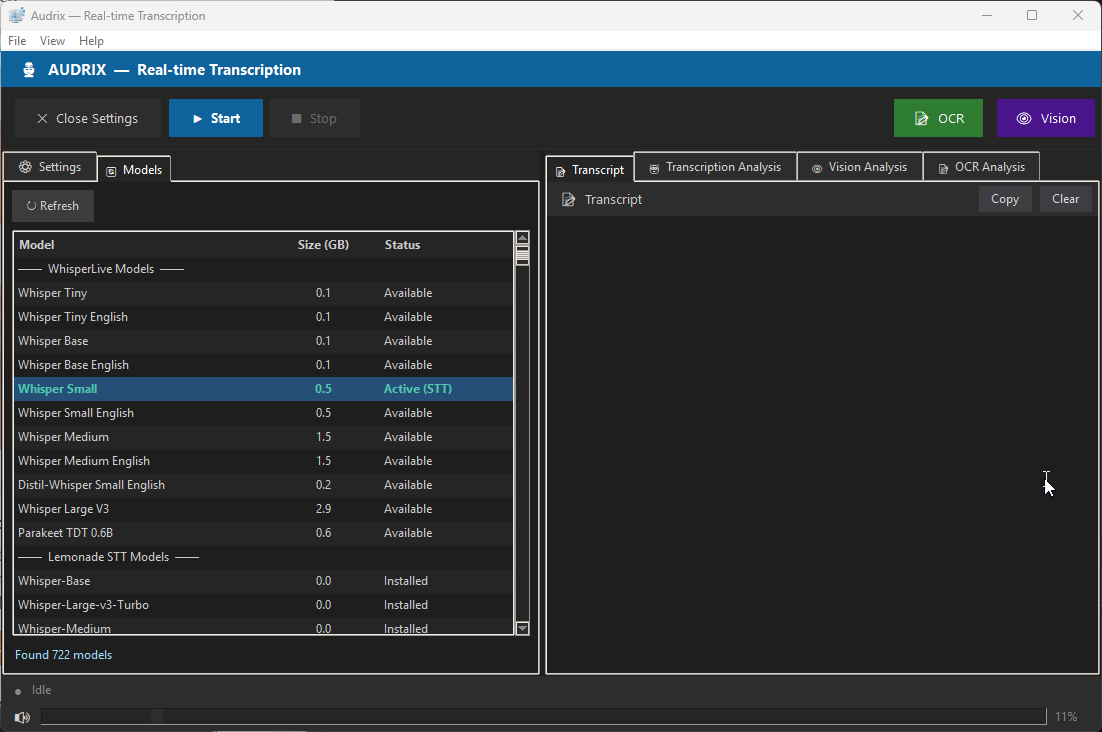The width and height of the screenshot is (1102, 732).
Task: Select the Lemonade Whisper-Base row
Action: (264, 581)
